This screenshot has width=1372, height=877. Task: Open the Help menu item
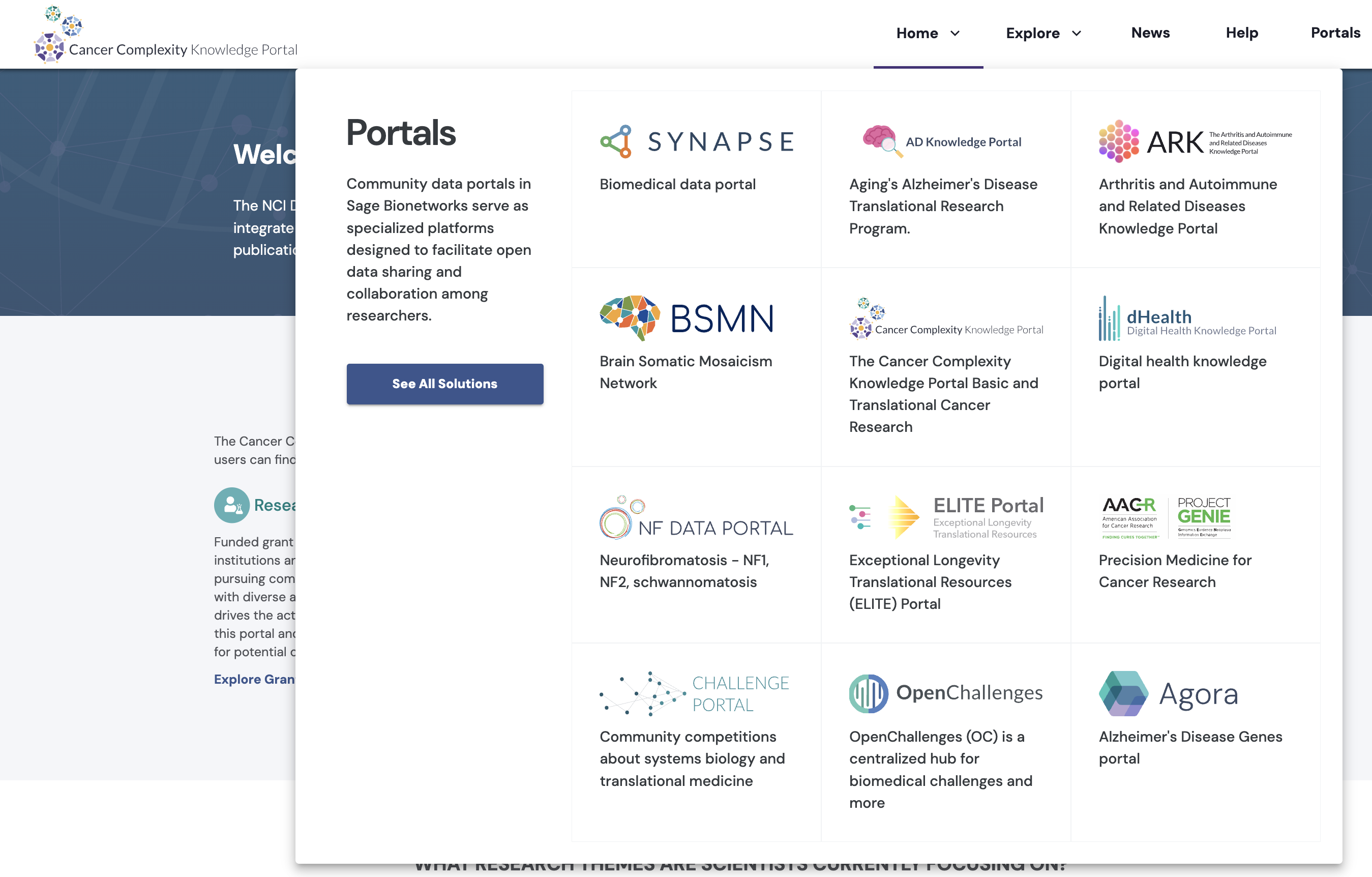coord(1241,33)
